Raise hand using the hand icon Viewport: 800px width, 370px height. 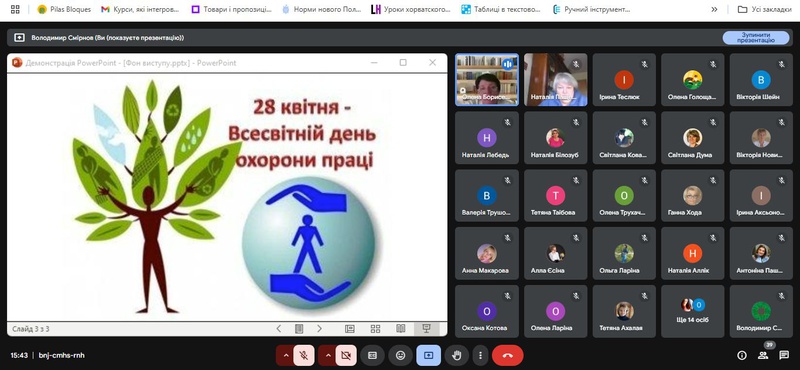458,356
